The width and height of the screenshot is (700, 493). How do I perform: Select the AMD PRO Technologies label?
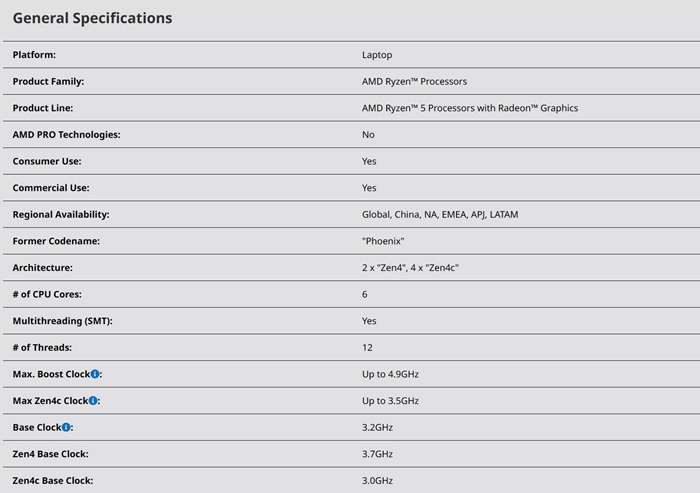pos(66,134)
